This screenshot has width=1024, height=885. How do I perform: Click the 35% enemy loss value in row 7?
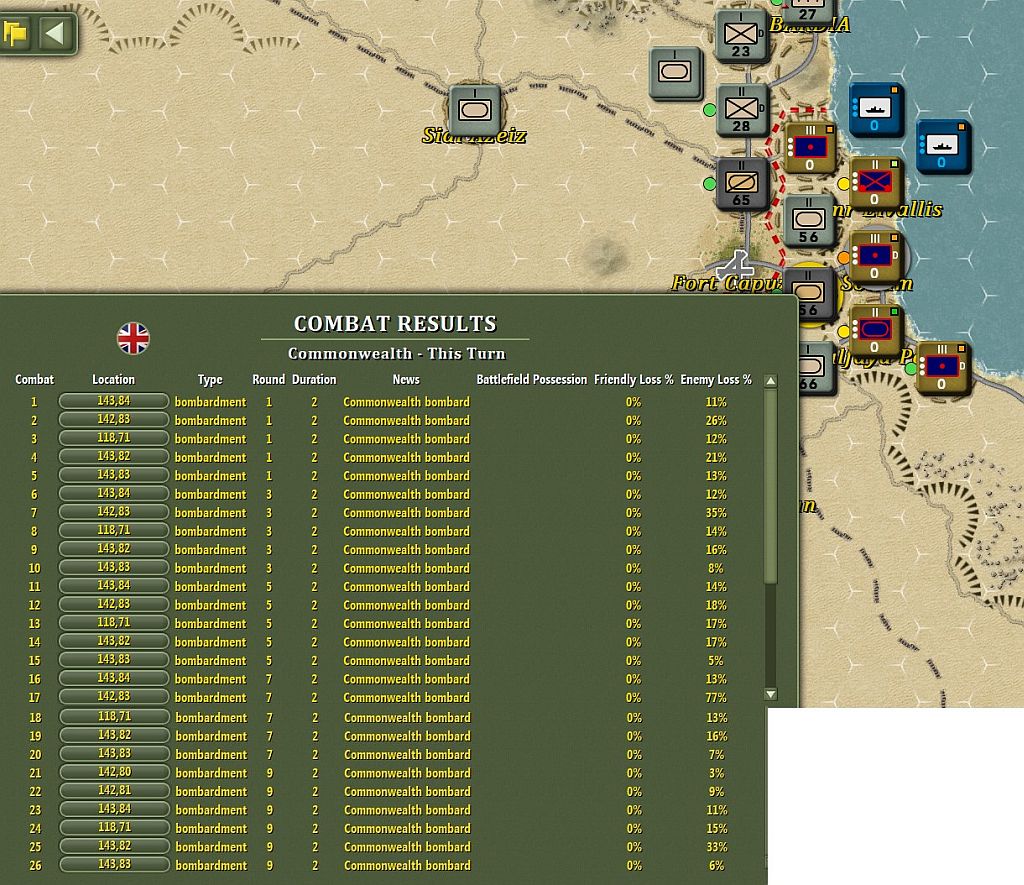click(716, 513)
